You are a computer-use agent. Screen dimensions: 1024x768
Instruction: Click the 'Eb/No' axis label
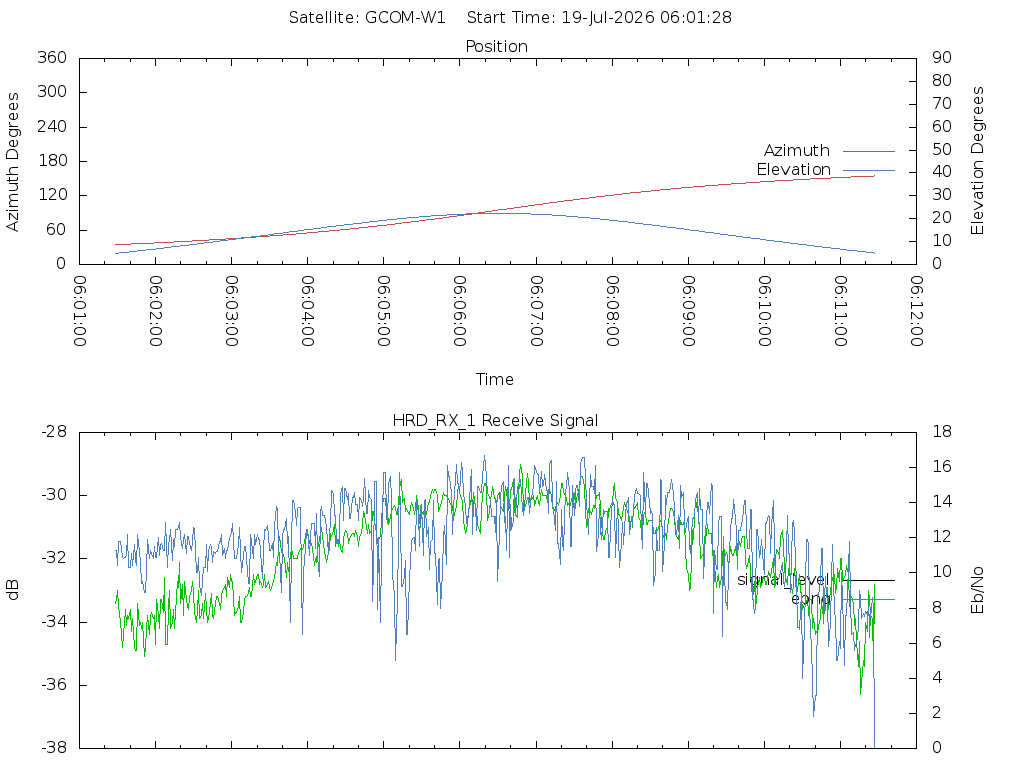977,590
